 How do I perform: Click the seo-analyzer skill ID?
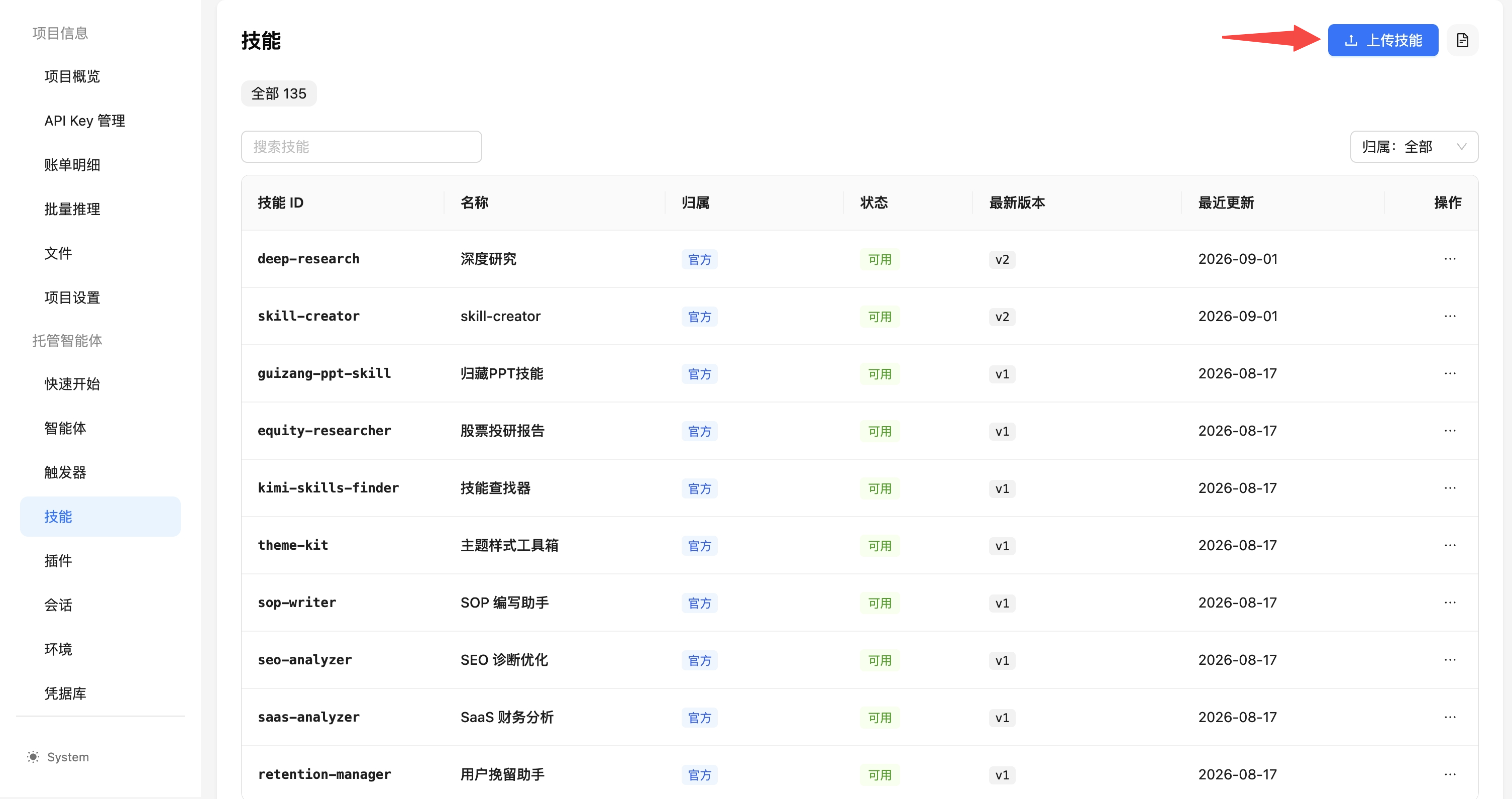pyautogui.click(x=304, y=660)
